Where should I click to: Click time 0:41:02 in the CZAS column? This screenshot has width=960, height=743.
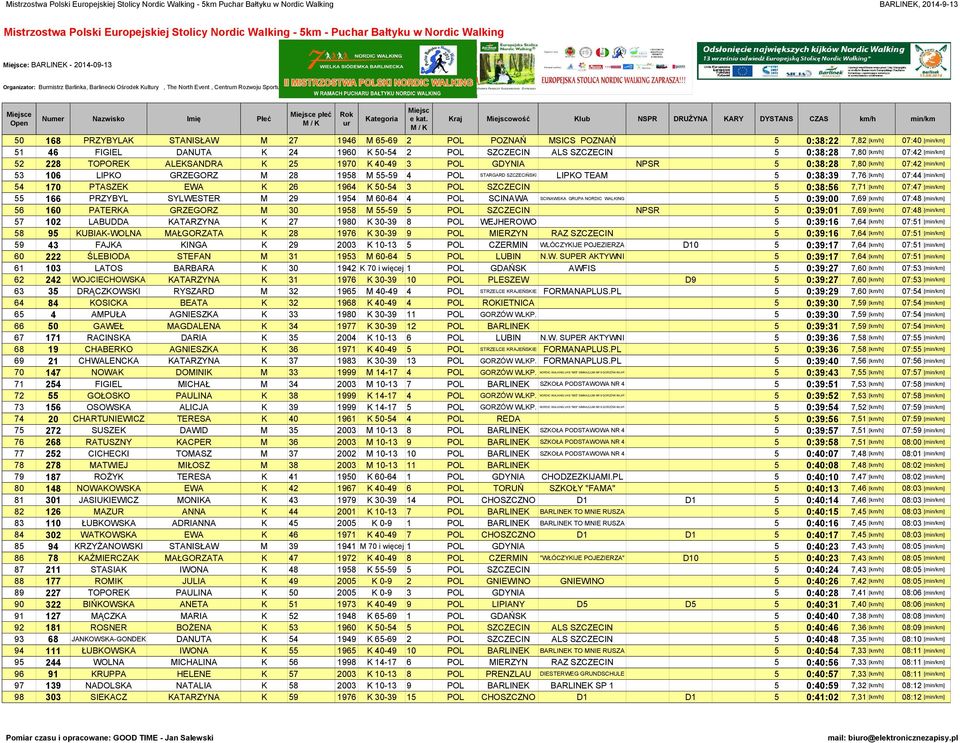coord(822,698)
